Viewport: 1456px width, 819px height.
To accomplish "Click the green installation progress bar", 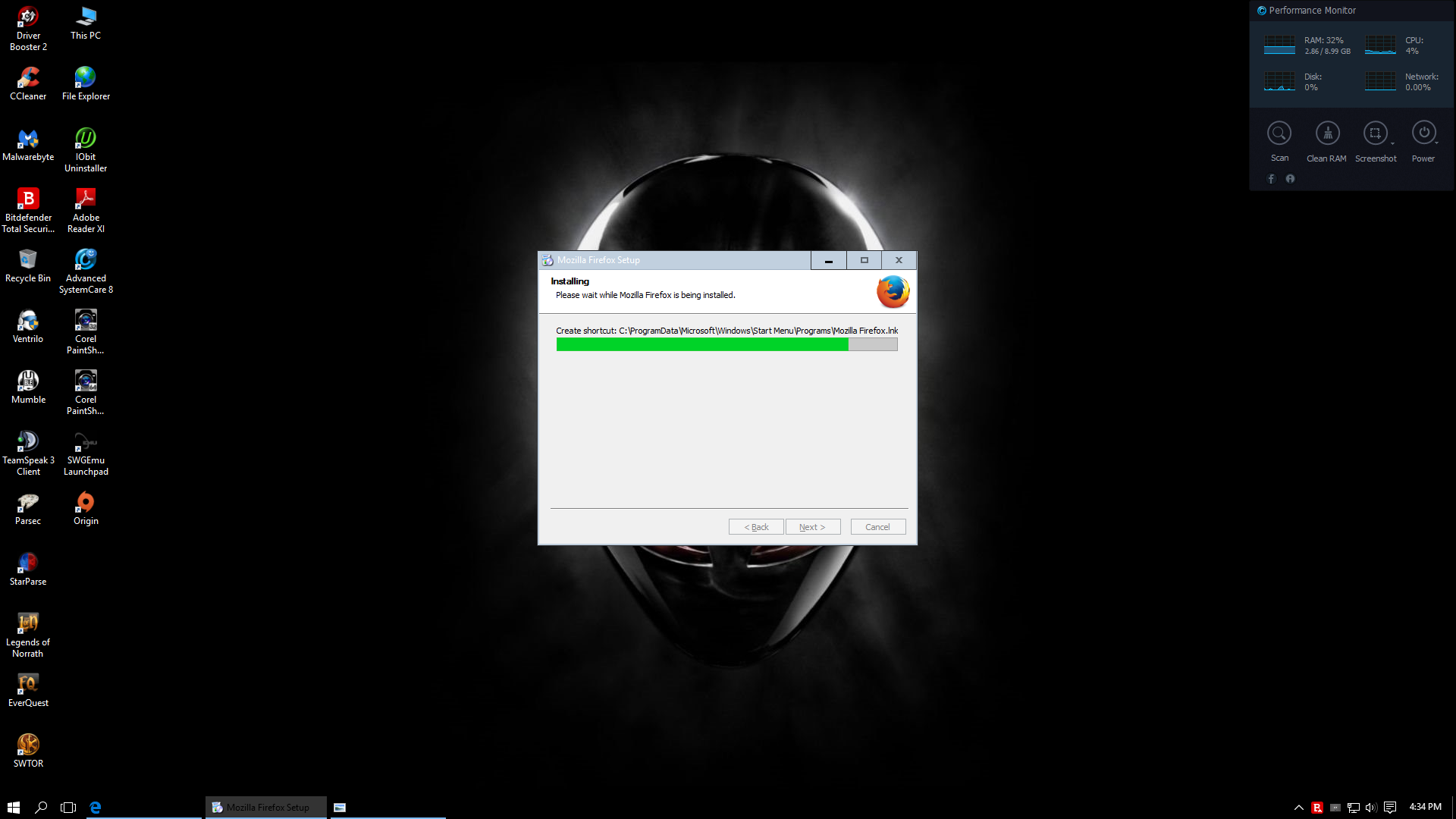I will point(702,345).
